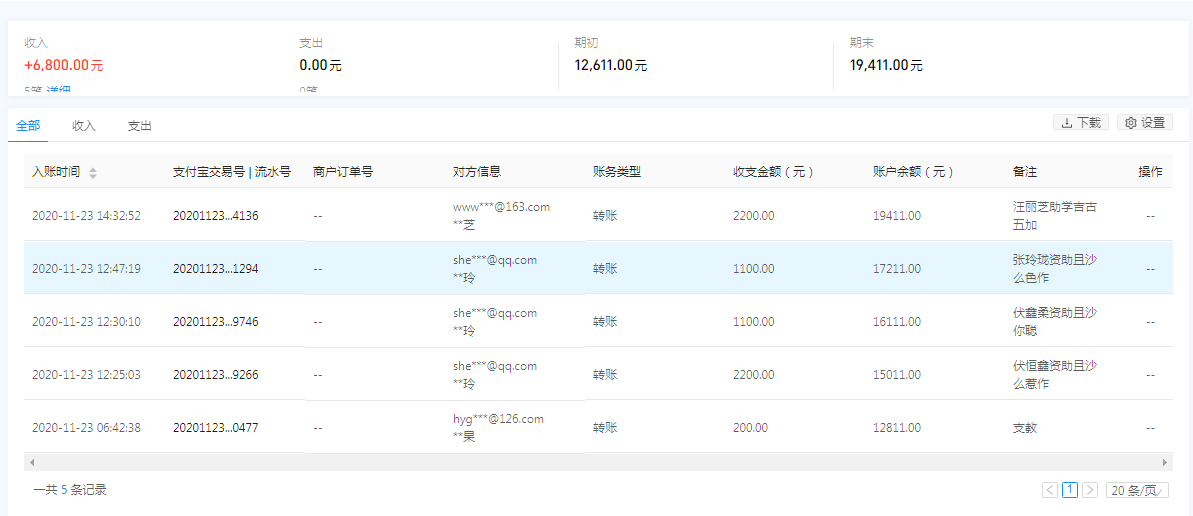The image size is (1193, 516).
Task: Click the horizontal scrollbar right arrow
Action: pyautogui.click(x=1165, y=463)
